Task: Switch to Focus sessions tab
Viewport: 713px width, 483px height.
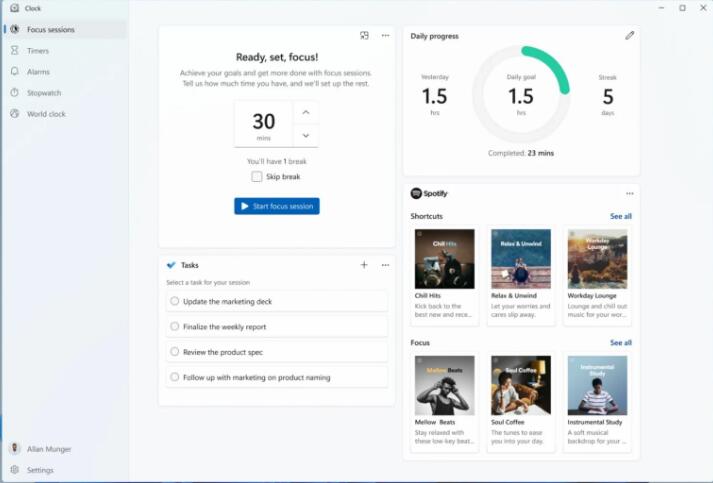Action: coord(50,29)
